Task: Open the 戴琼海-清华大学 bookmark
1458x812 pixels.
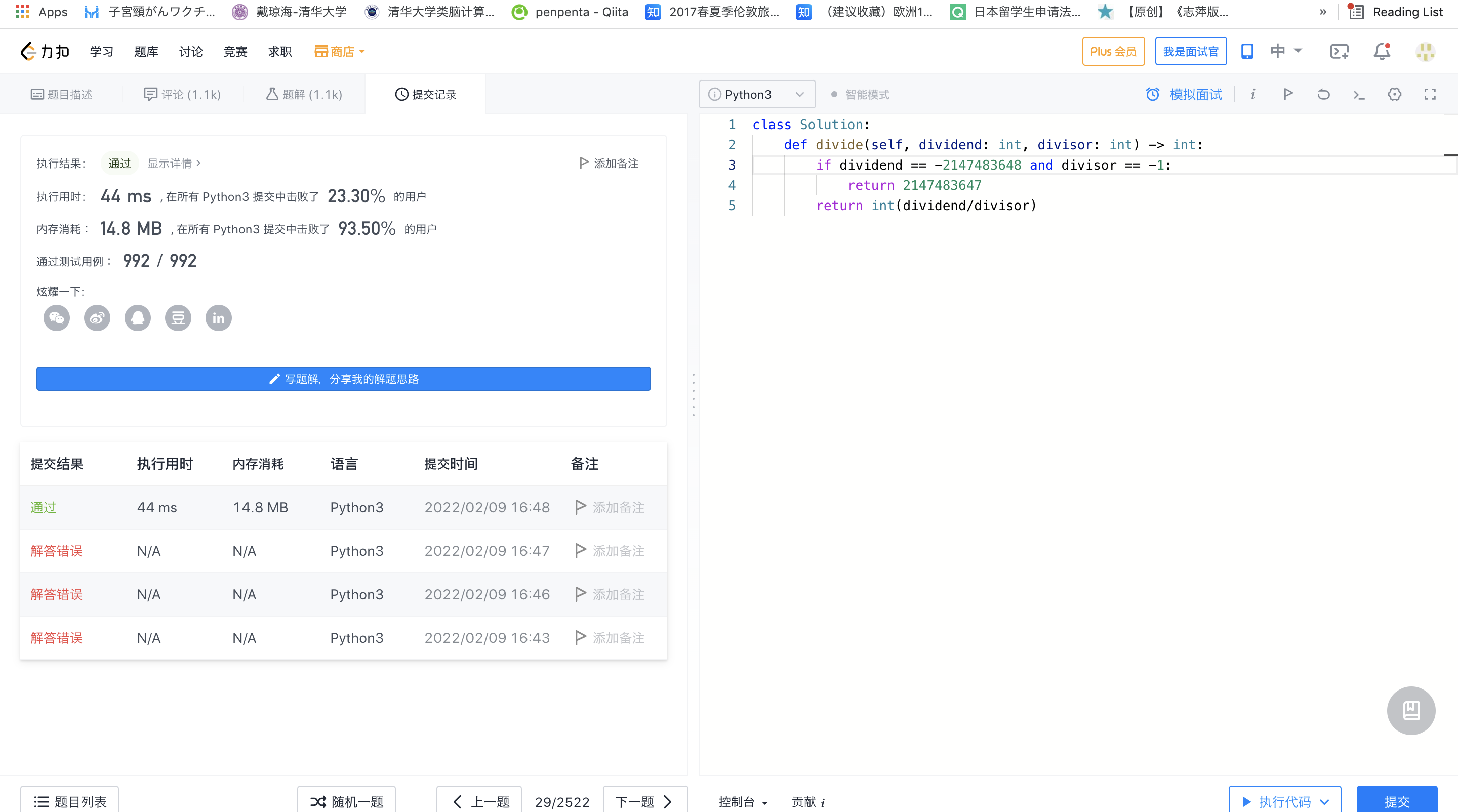Action: (x=289, y=12)
